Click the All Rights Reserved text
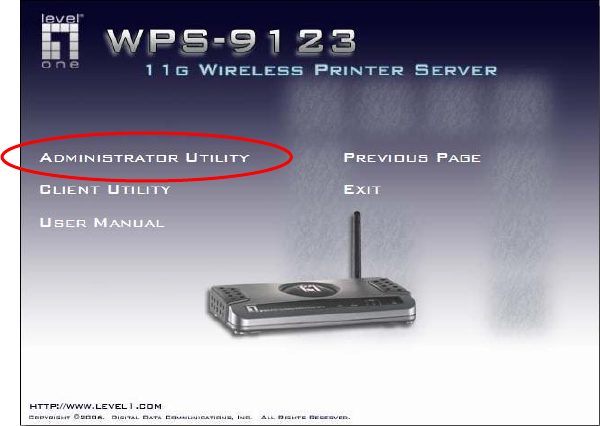This screenshot has width=600, height=426. [305, 417]
